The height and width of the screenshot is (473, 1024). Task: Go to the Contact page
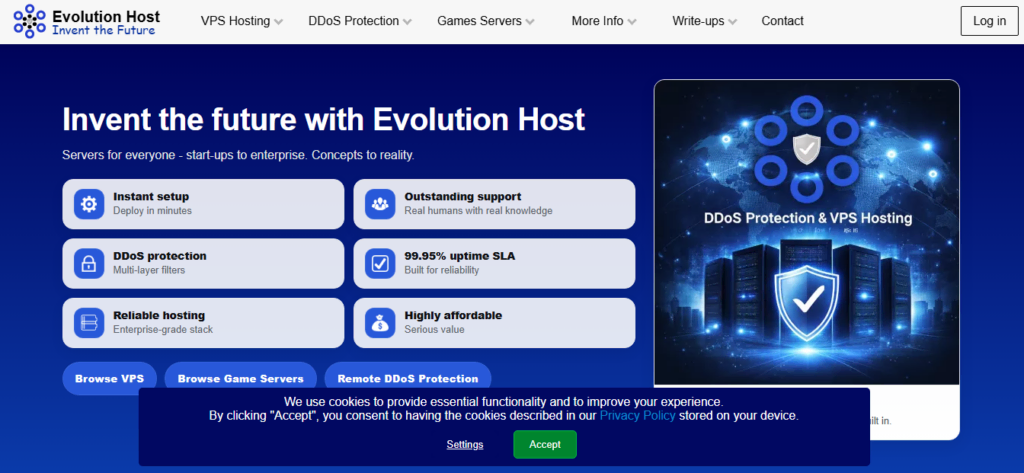(782, 21)
